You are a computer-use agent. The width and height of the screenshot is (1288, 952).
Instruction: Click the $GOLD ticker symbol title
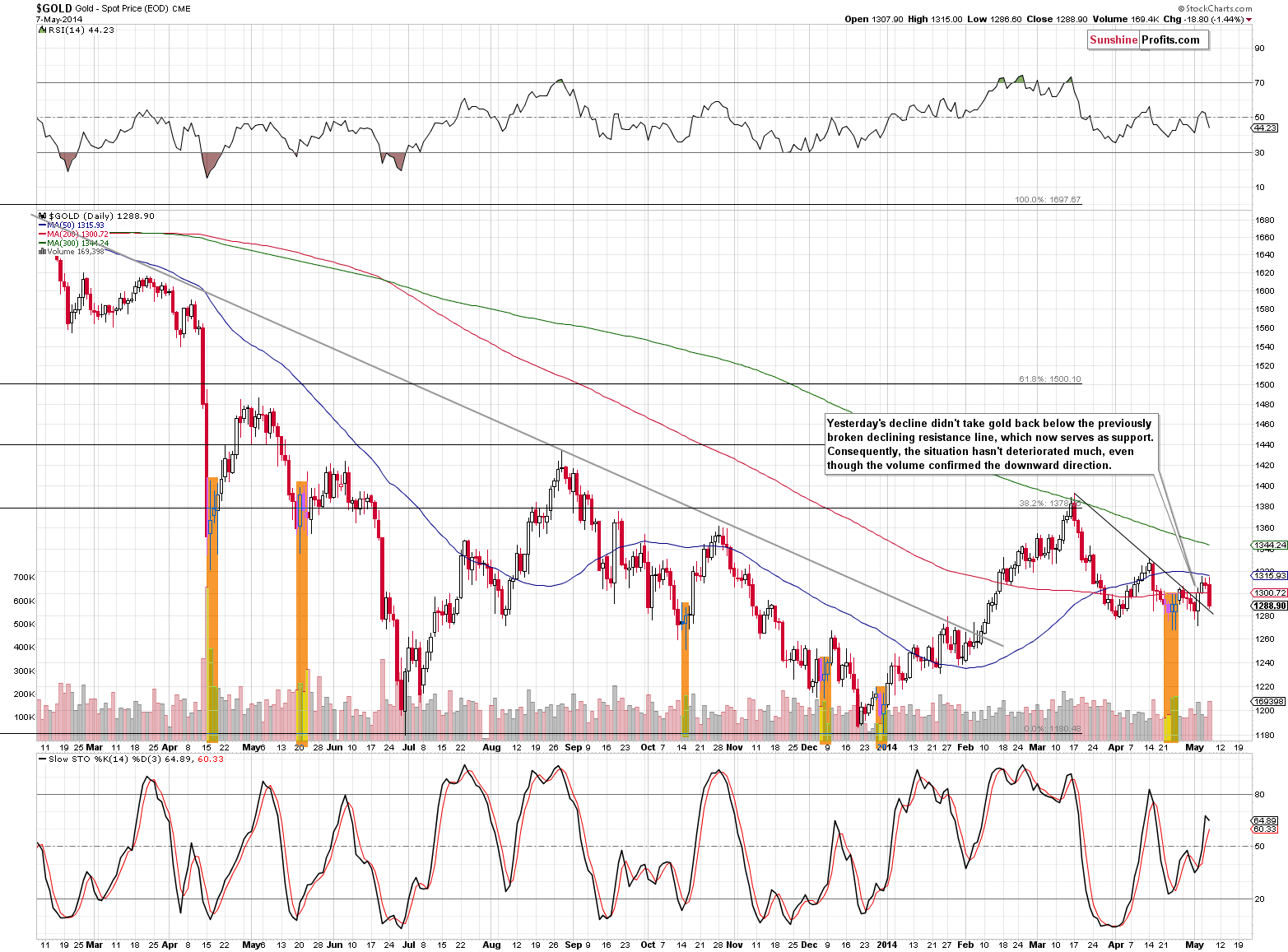[x=54, y=8]
